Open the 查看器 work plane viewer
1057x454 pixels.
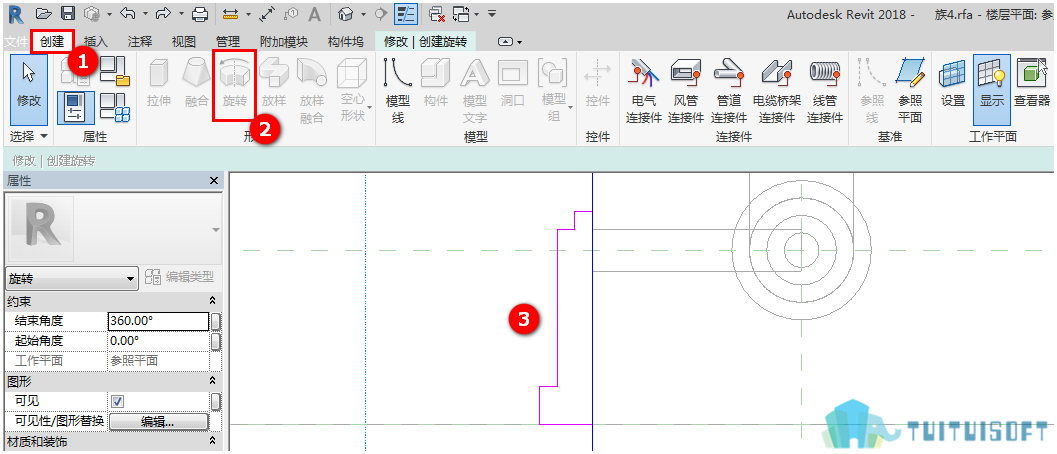point(1032,84)
